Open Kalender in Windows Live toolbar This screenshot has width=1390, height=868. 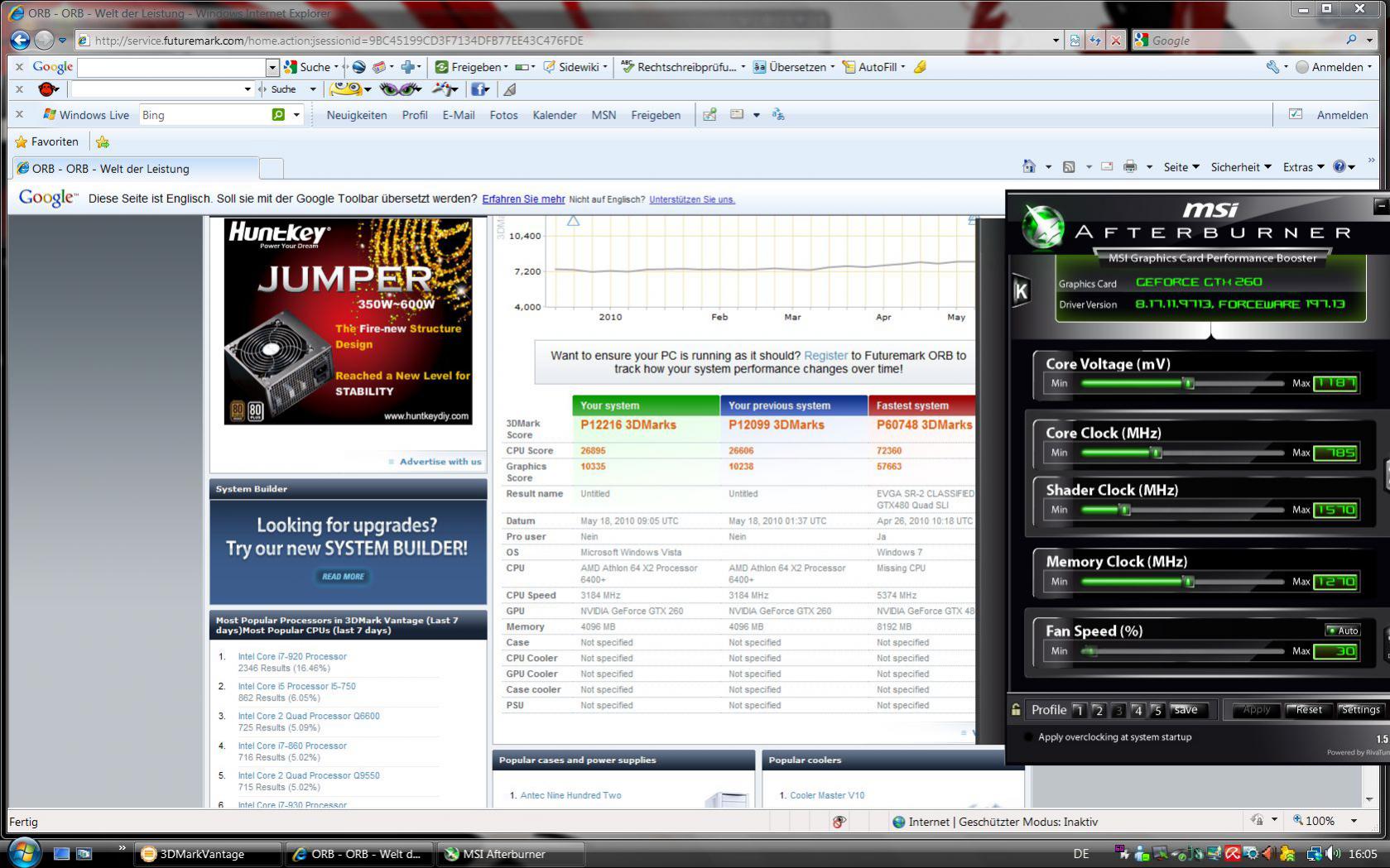[555, 115]
